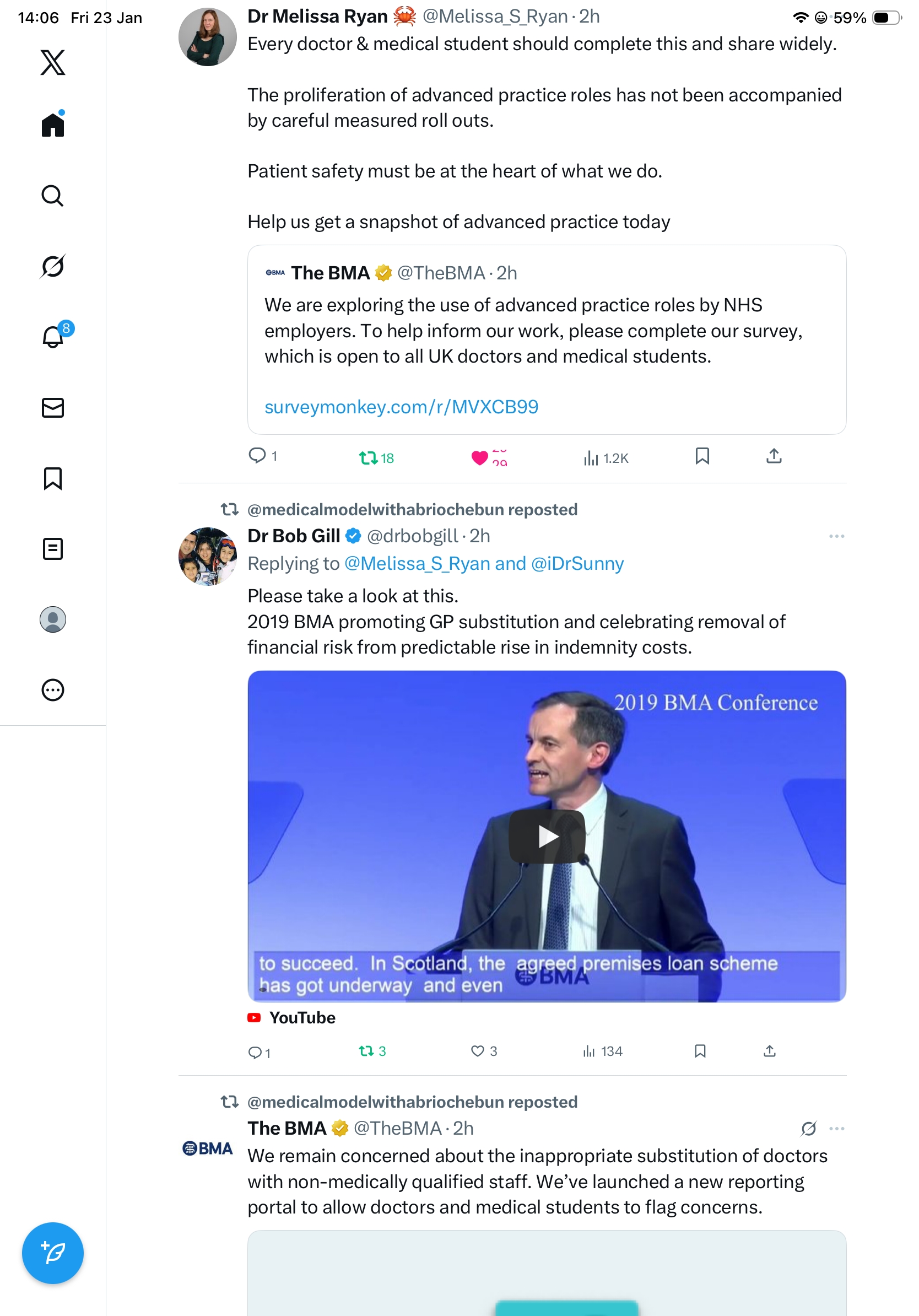
Task: Open more options on Dr Bob Gill's post
Action: click(836, 536)
